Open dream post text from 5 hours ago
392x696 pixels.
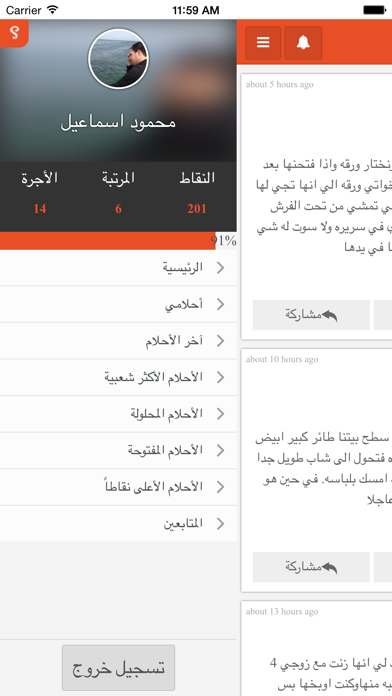tap(324, 206)
